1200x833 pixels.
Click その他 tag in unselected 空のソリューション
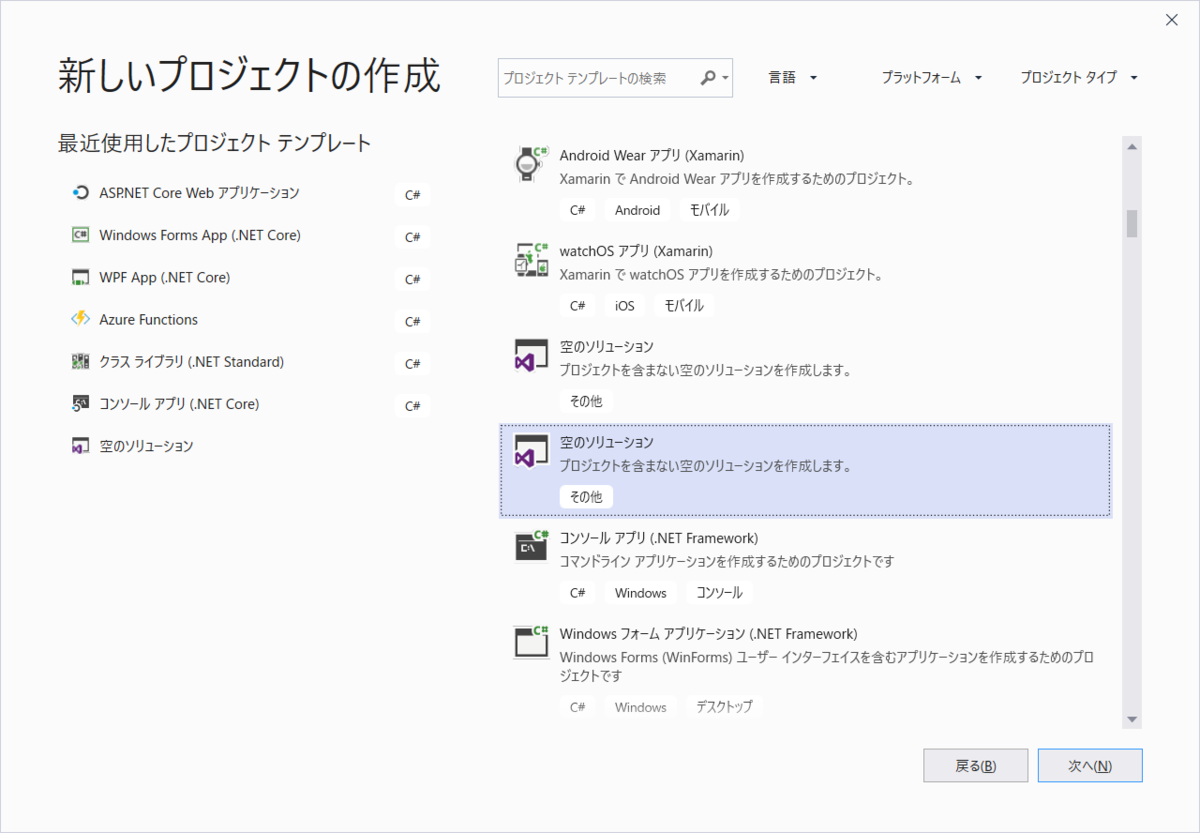[x=586, y=401]
